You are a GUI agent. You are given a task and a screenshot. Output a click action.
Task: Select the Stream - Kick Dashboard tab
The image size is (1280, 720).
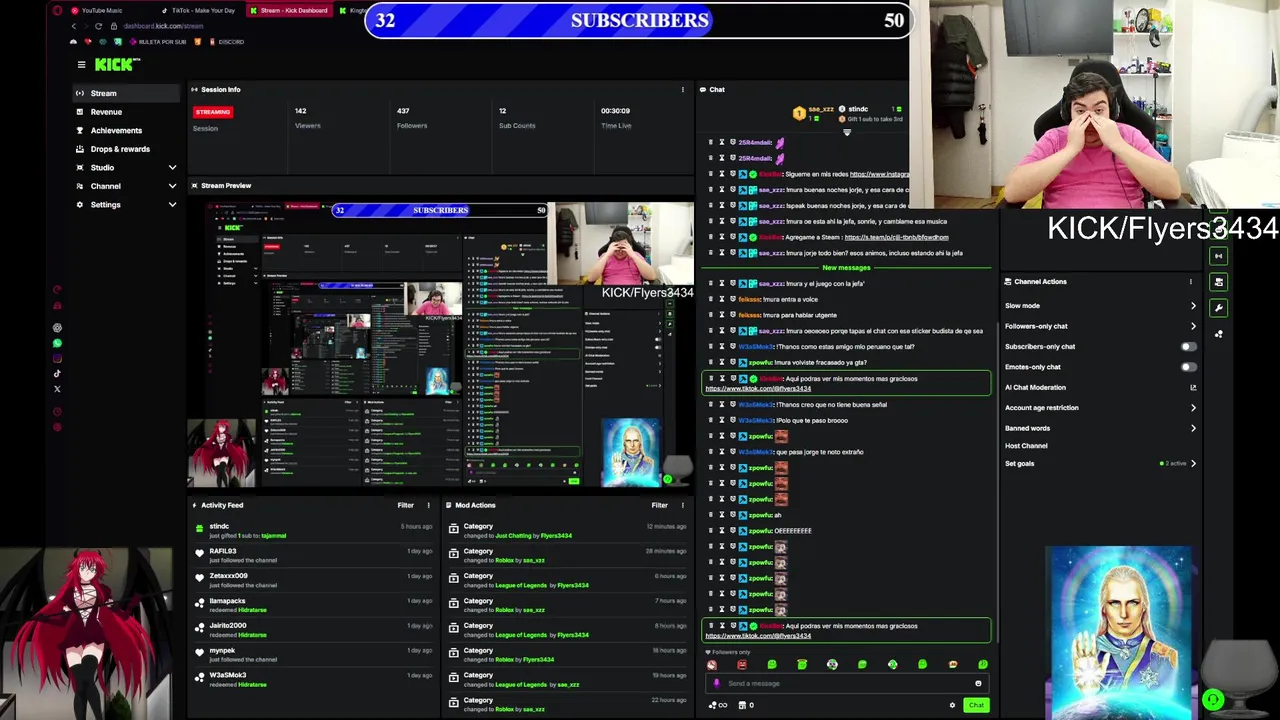(288, 10)
